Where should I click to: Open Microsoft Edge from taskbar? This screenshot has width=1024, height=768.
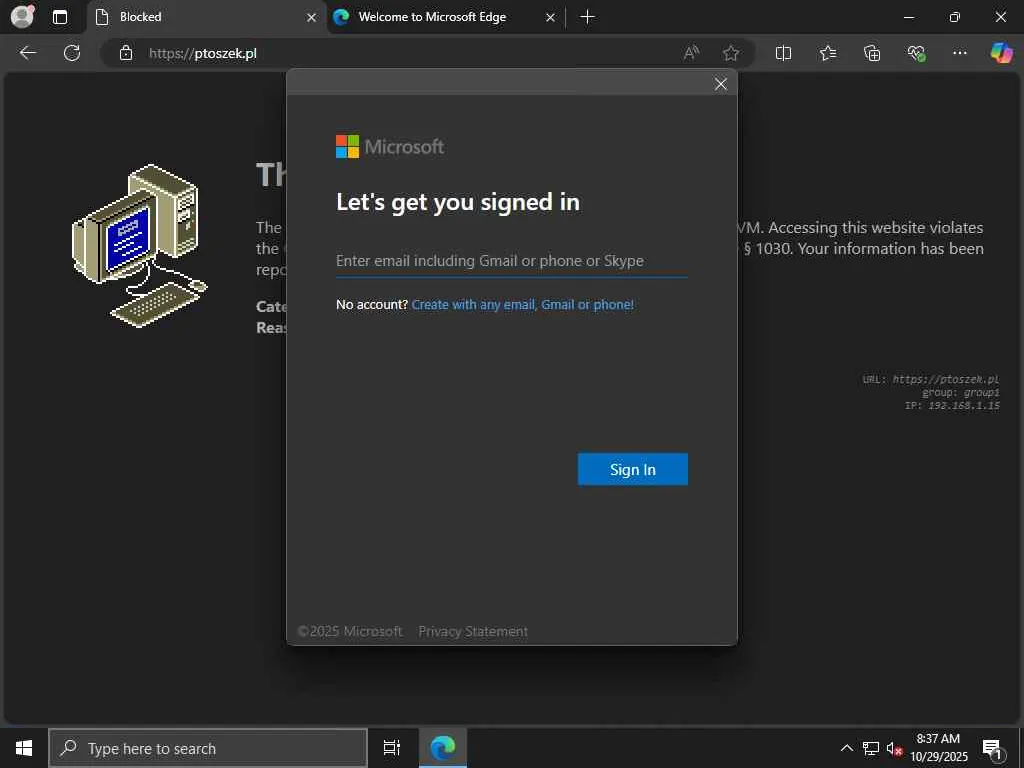[443, 748]
